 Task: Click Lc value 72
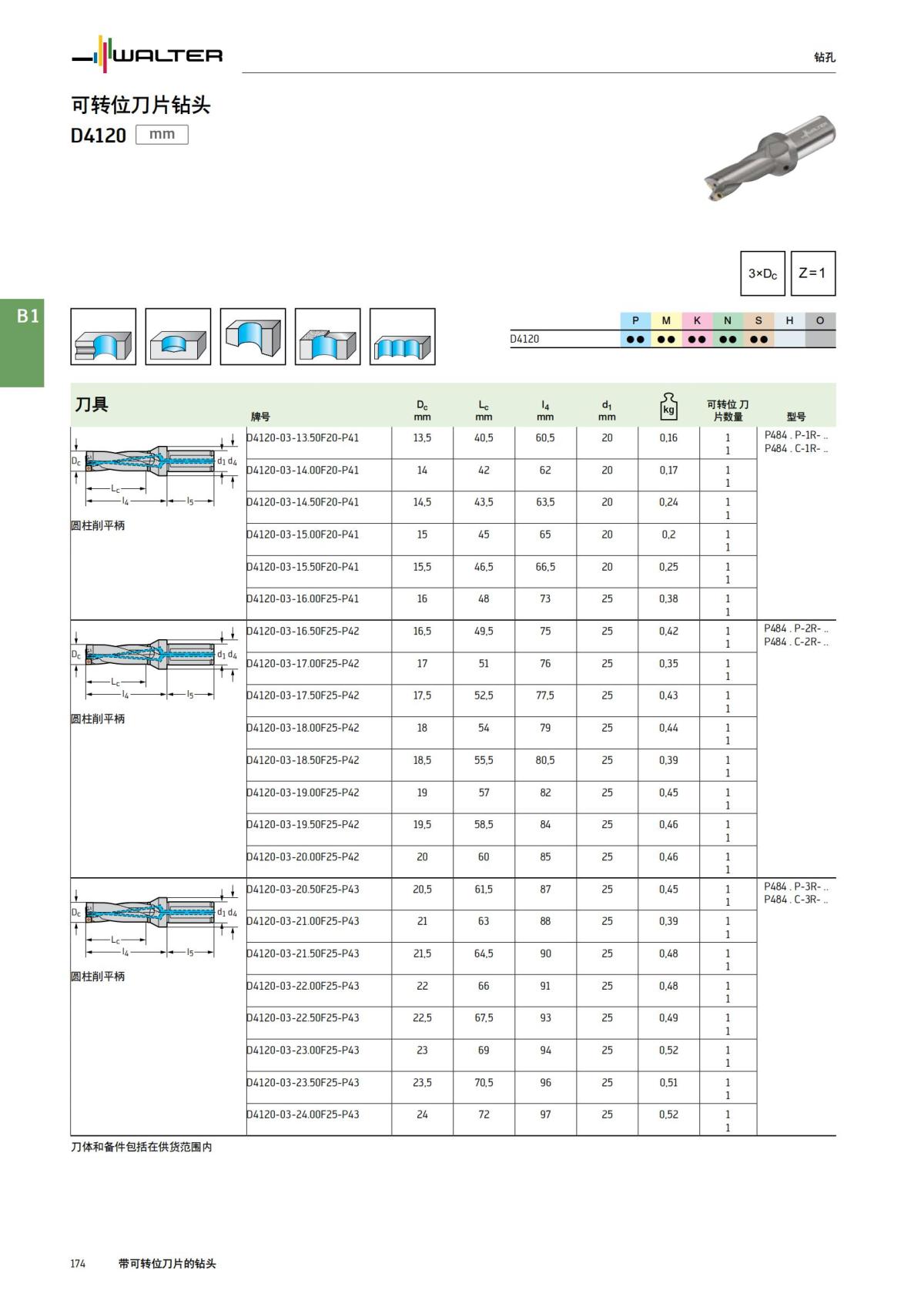pos(484,1114)
